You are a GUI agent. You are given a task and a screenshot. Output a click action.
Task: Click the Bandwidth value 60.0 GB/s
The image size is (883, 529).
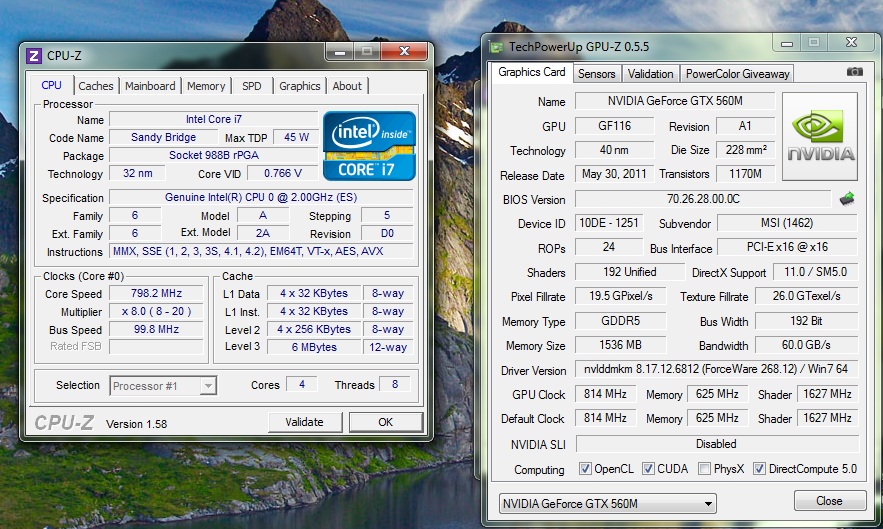806,345
